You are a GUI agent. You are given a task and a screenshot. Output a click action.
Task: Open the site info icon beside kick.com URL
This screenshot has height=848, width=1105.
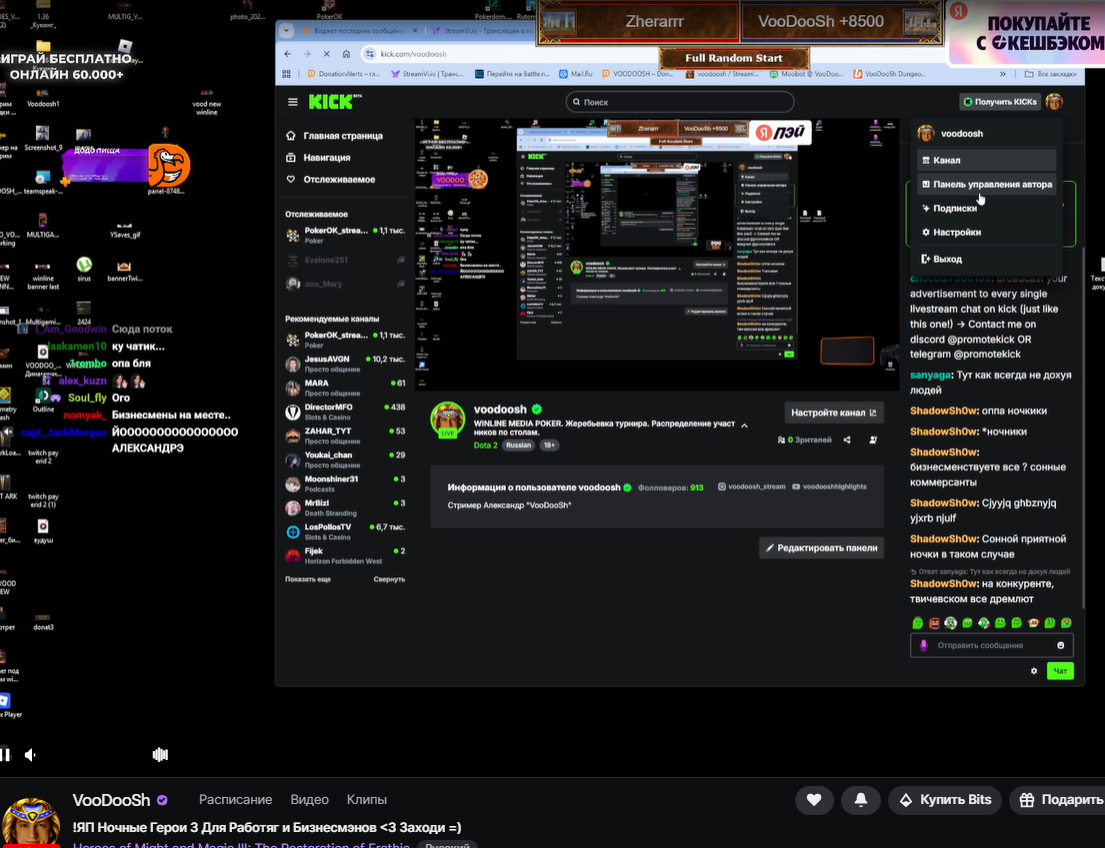[x=370, y=54]
